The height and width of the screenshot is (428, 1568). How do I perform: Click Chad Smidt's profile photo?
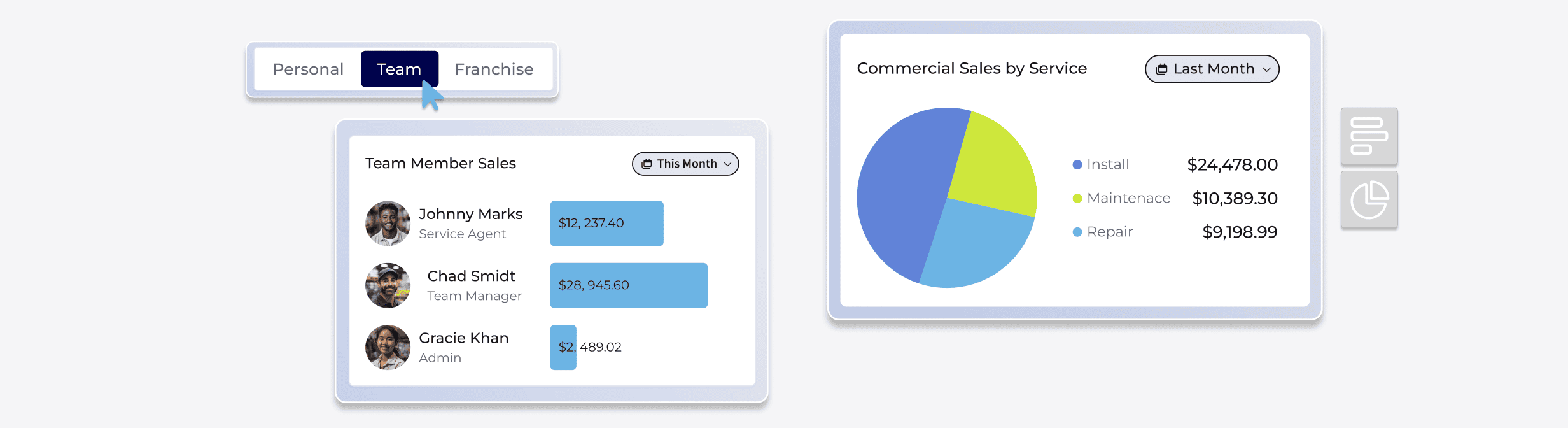pyautogui.click(x=387, y=285)
